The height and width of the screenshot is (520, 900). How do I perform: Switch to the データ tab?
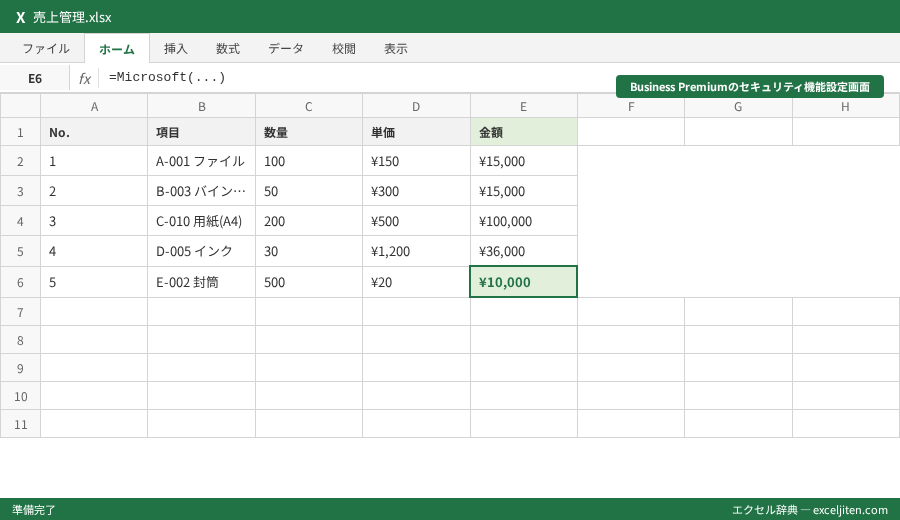(286, 49)
